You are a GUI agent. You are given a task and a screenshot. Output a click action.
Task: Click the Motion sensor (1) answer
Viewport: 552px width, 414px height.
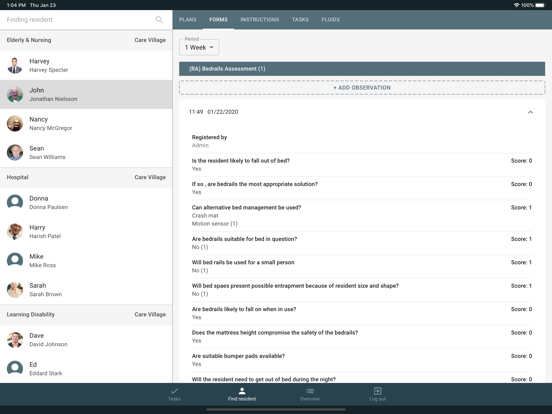[x=215, y=224]
